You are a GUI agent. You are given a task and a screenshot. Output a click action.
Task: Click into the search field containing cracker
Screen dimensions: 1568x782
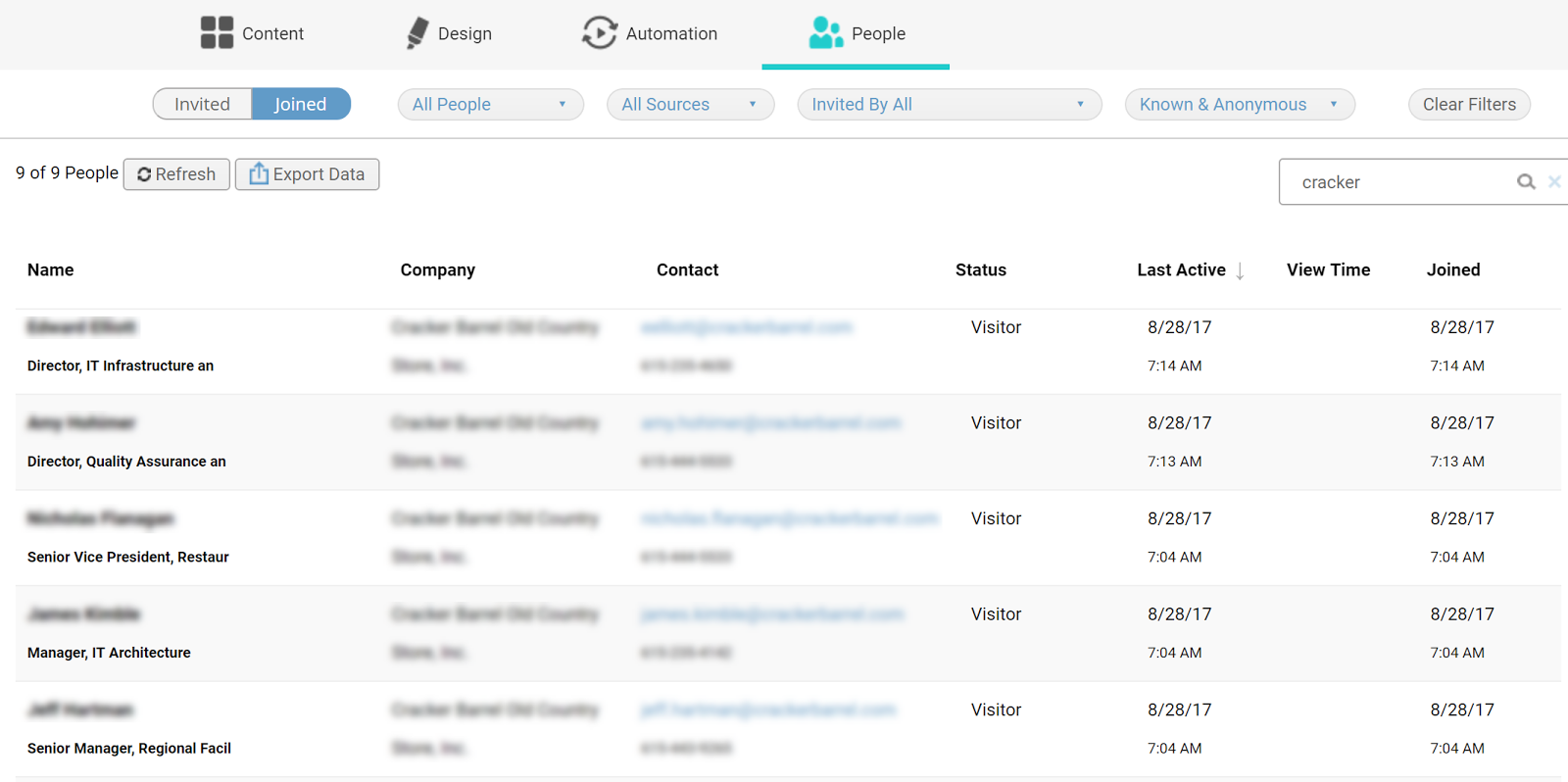point(1396,182)
